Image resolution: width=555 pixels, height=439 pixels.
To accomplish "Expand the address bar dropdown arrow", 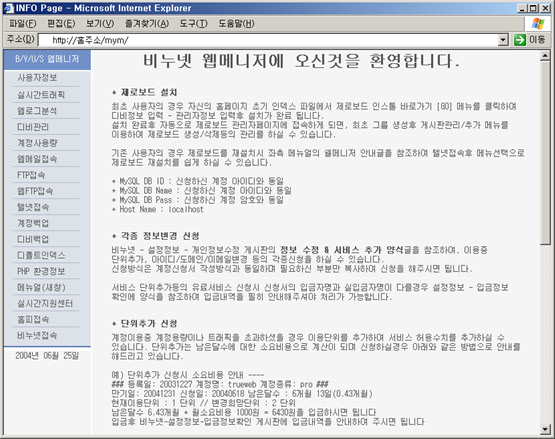I will coord(503,40).
